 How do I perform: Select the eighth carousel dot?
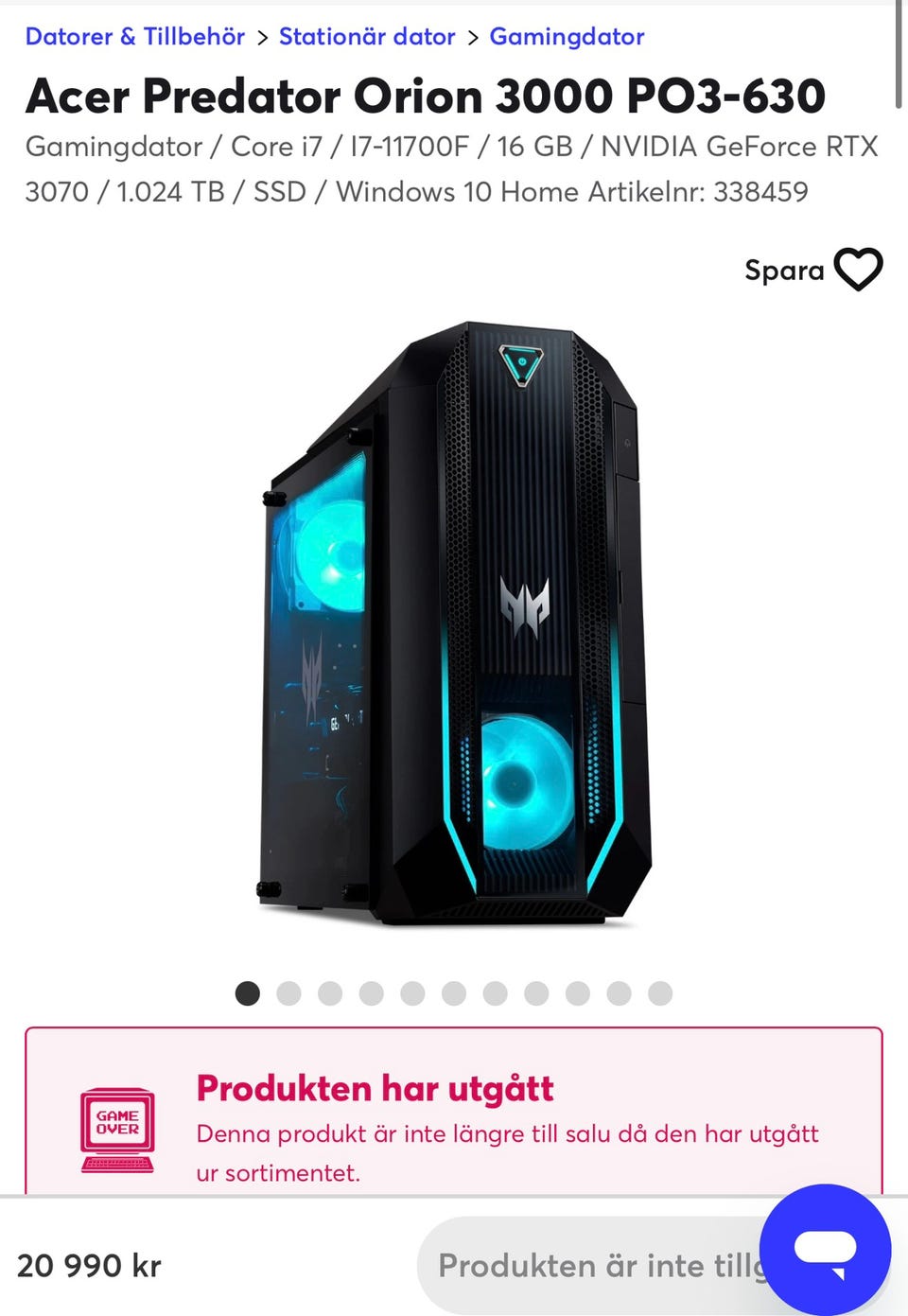pyautogui.click(x=536, y=993)
